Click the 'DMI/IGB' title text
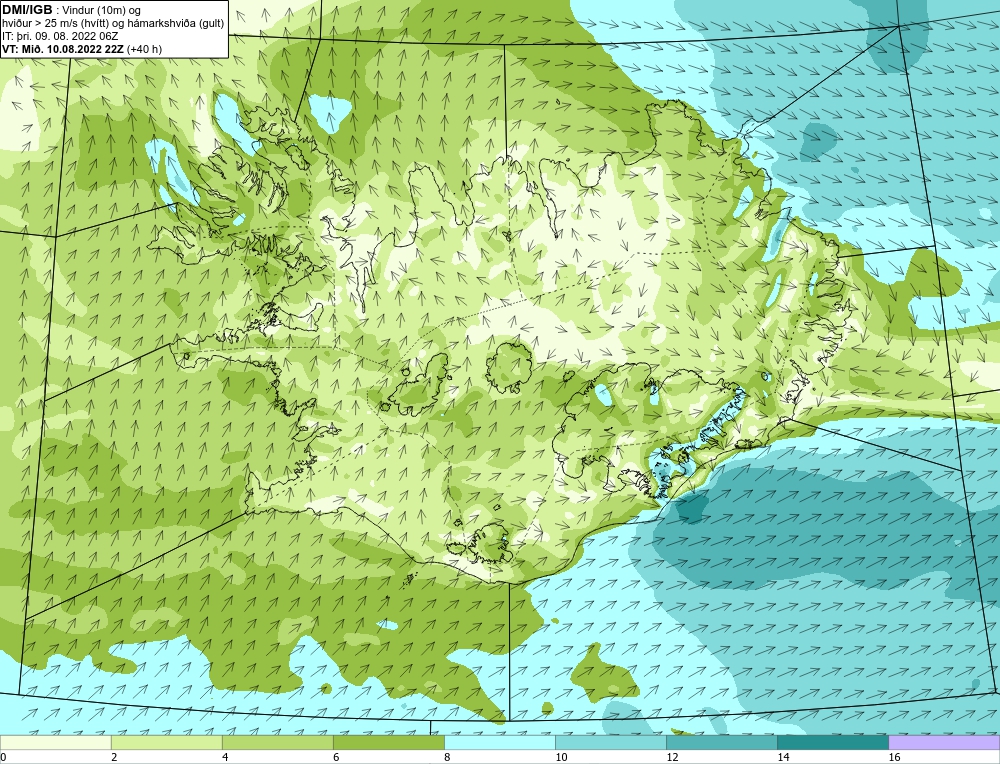 (x=27, y=10)
